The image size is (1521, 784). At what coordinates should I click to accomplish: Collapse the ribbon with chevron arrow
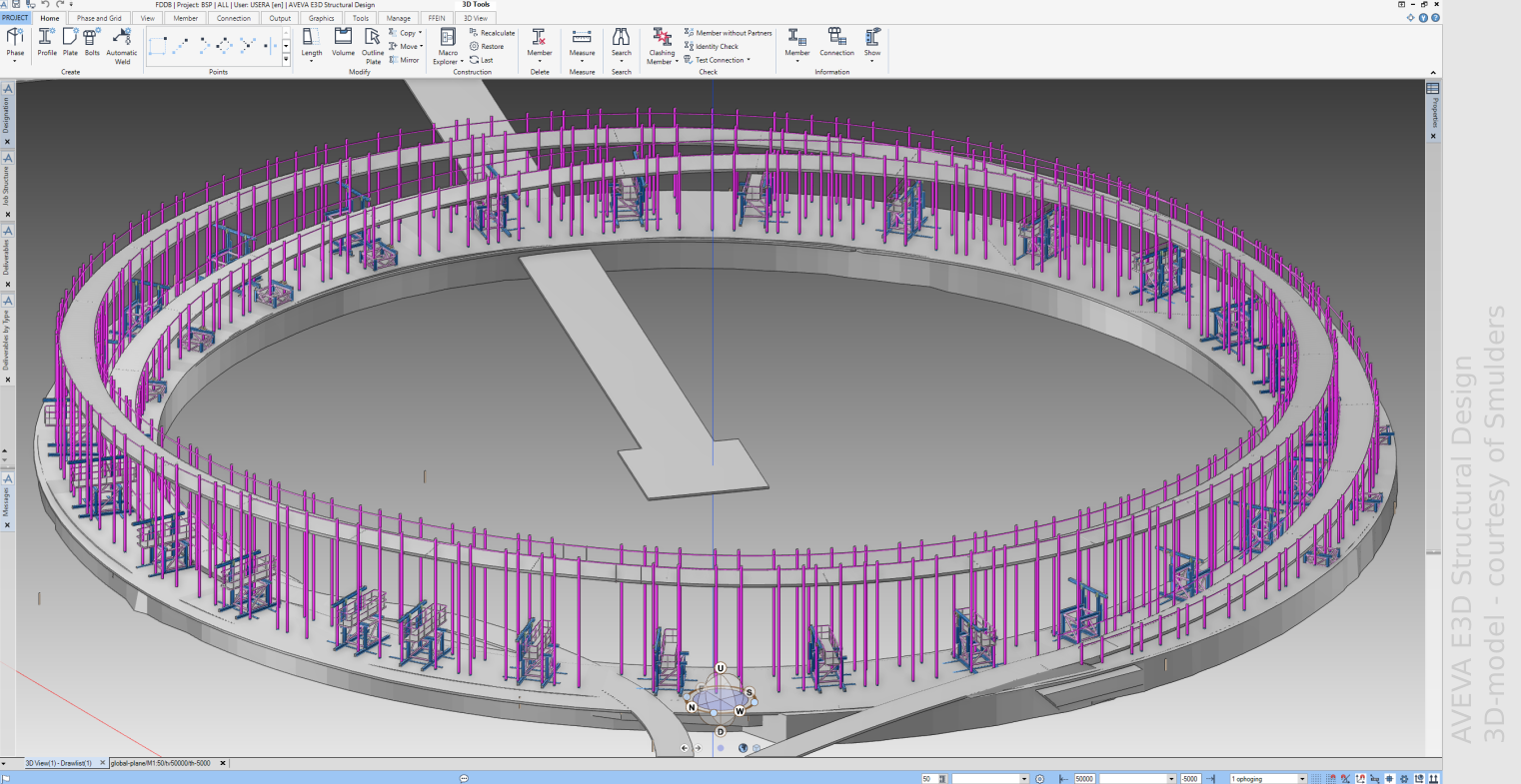coord(1434,73)
